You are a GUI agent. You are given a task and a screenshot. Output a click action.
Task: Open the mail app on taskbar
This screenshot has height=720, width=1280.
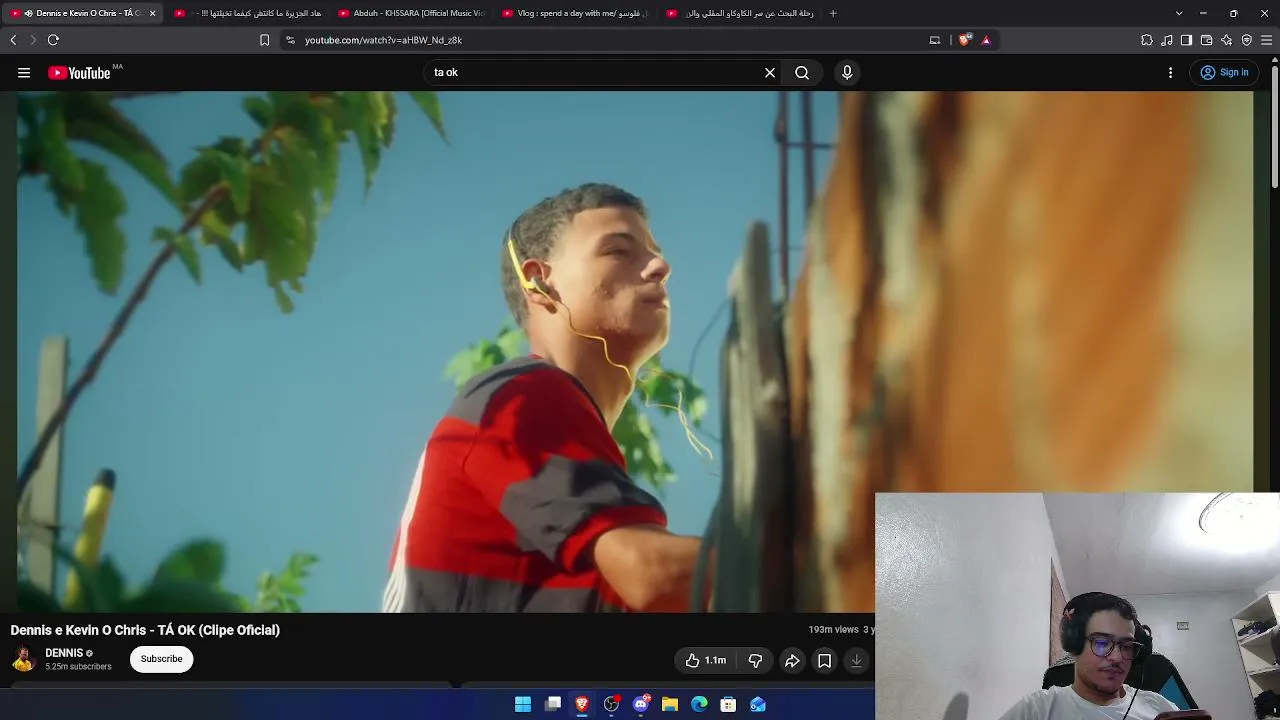[x=758, y=704]
